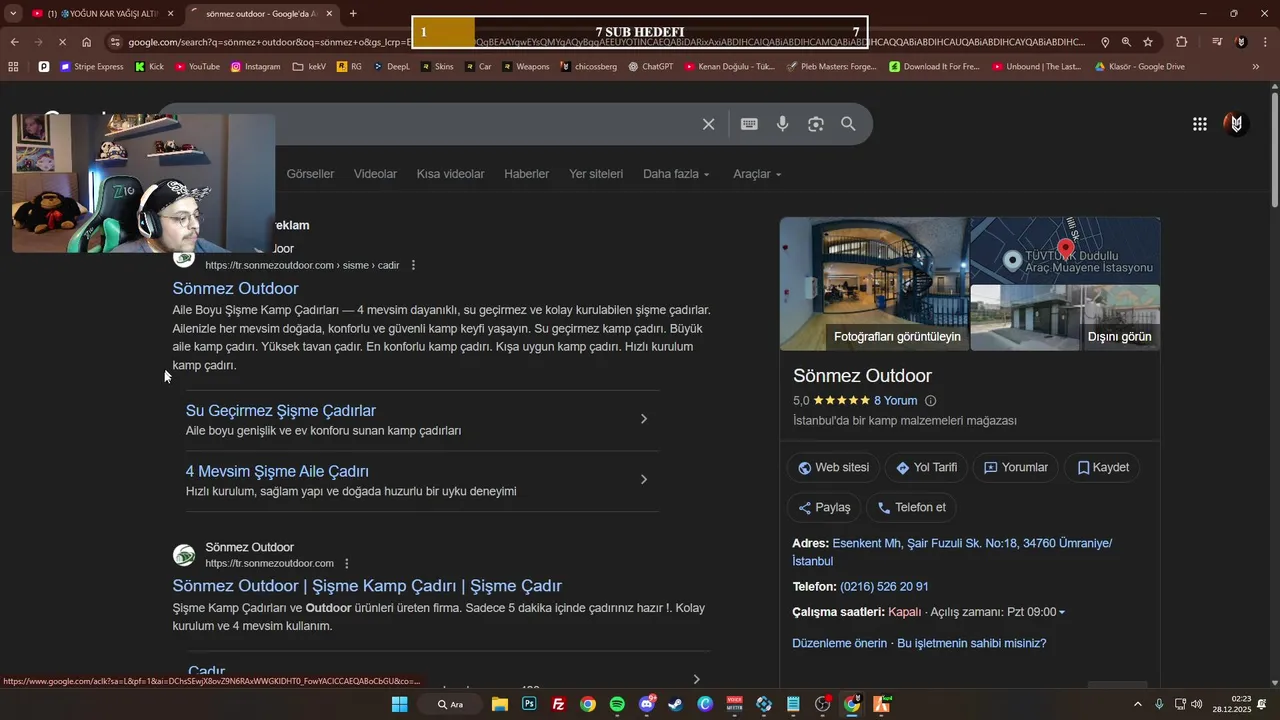Open File Explorer from the taskbar
The width and height of the screenshot is (1280, 720).
point(499,704)
